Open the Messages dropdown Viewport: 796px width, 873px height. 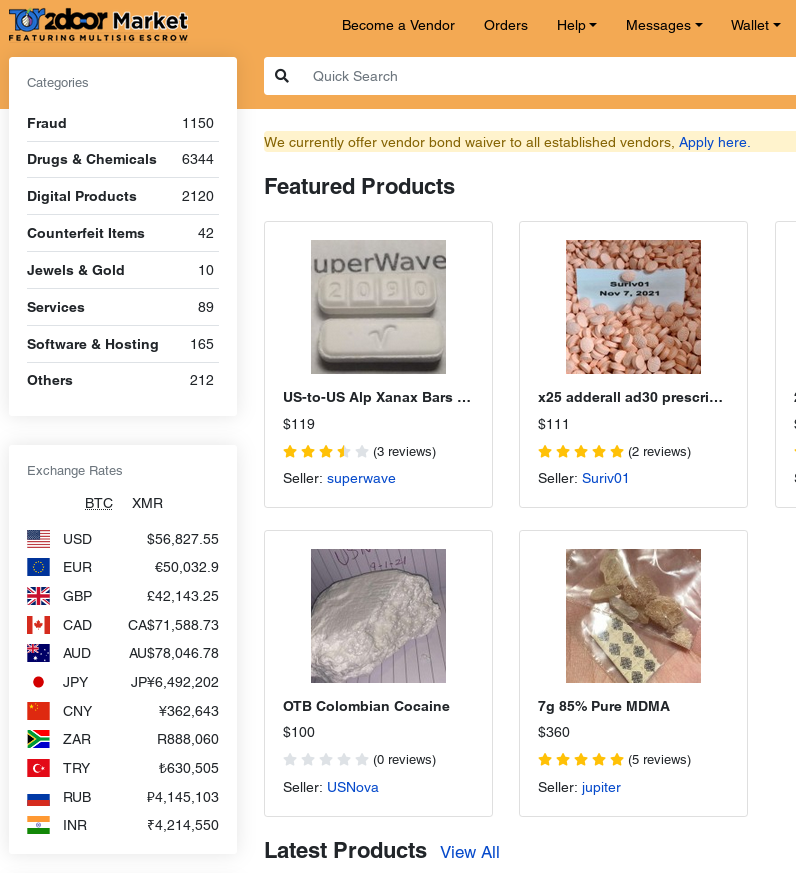tap(664, 26)
